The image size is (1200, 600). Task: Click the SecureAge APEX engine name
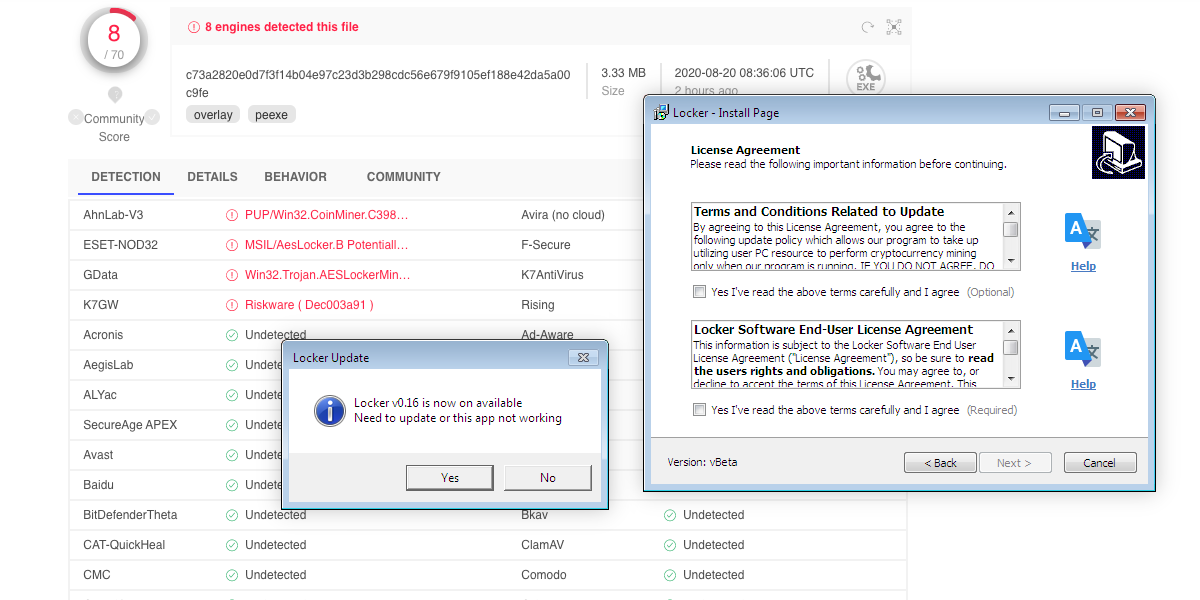(x=130, y=425)
